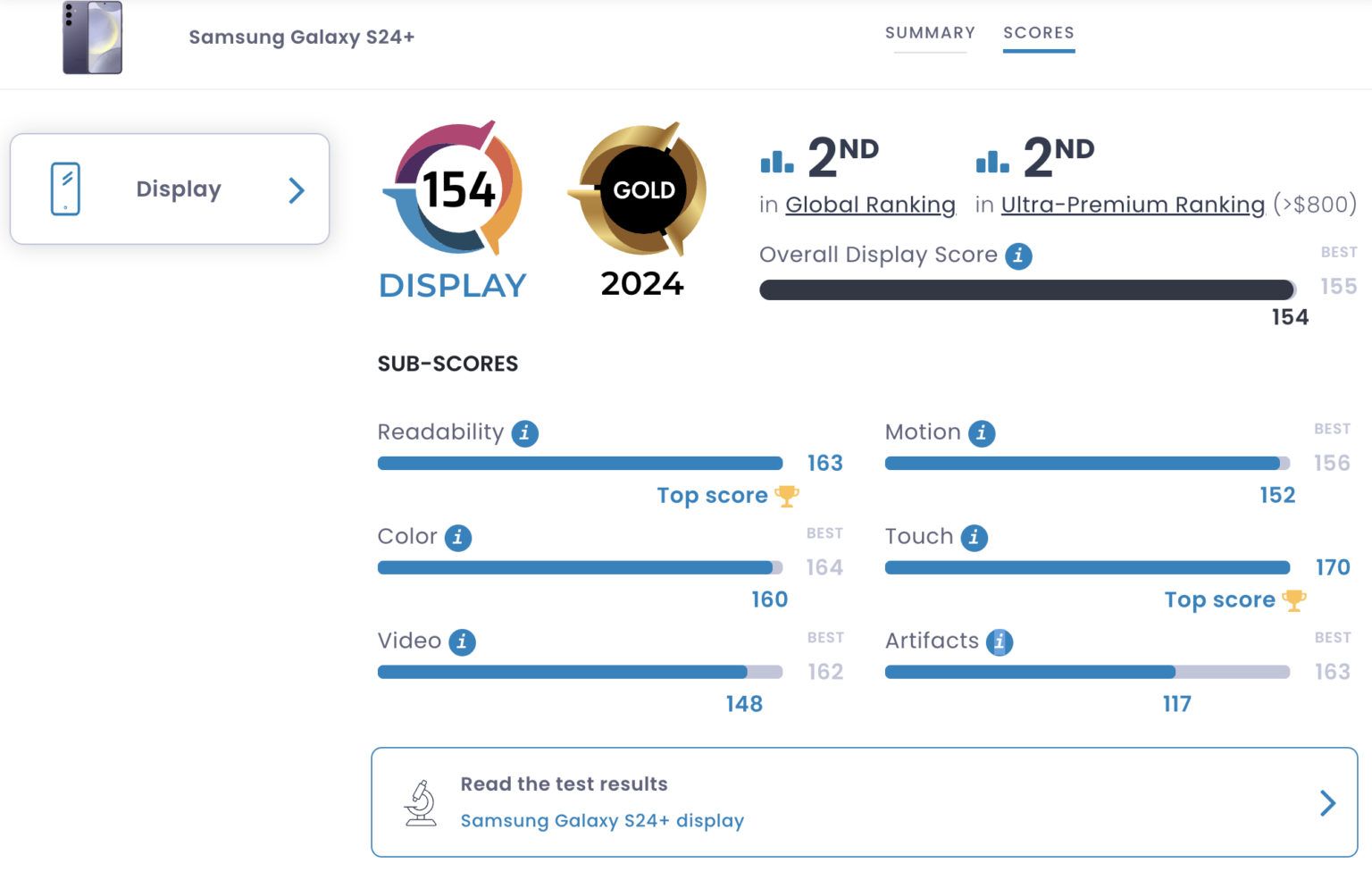1372x880 pixels.
Task: Click the trophy next to Readability Top score
Action: [785, 495]
